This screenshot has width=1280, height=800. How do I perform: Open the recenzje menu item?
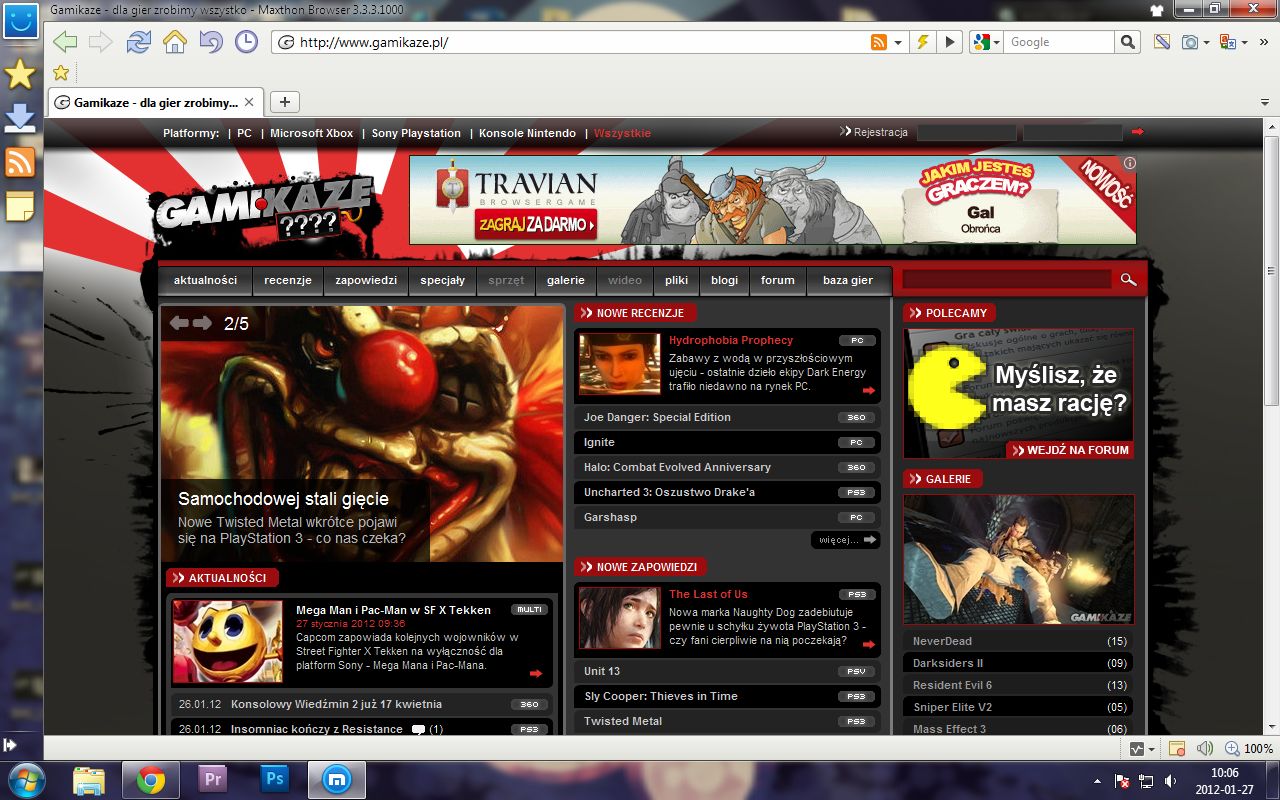pyautogui.click(x=288, y=280)
